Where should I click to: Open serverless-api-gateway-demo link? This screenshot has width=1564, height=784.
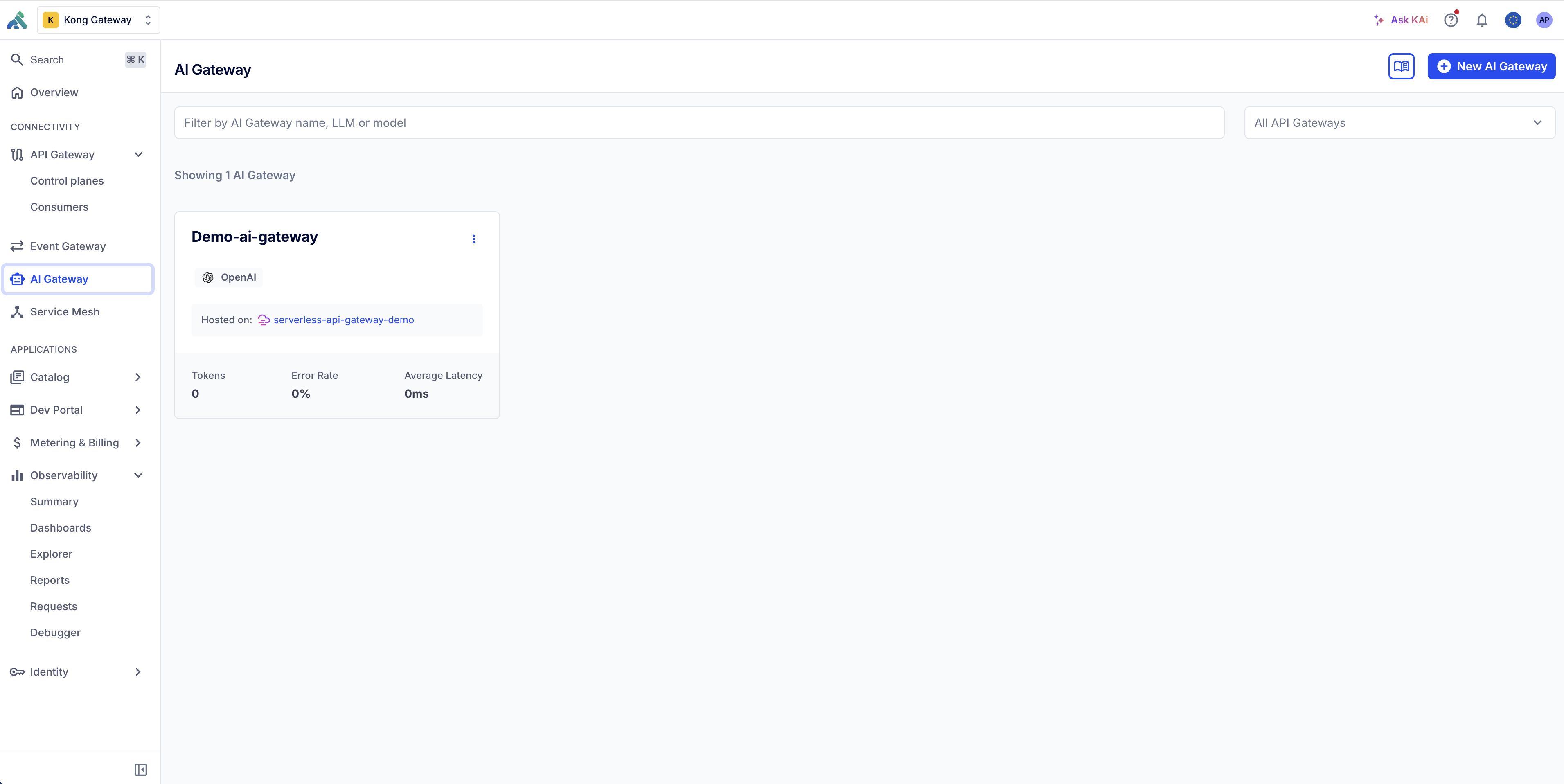coord(344,320)
